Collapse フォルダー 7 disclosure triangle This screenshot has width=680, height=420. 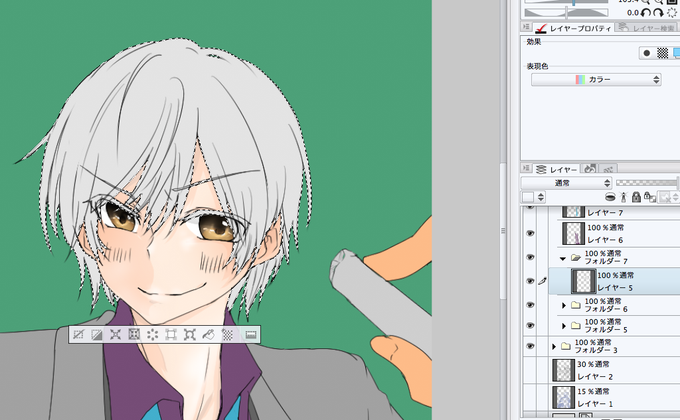tap(563, 259)
